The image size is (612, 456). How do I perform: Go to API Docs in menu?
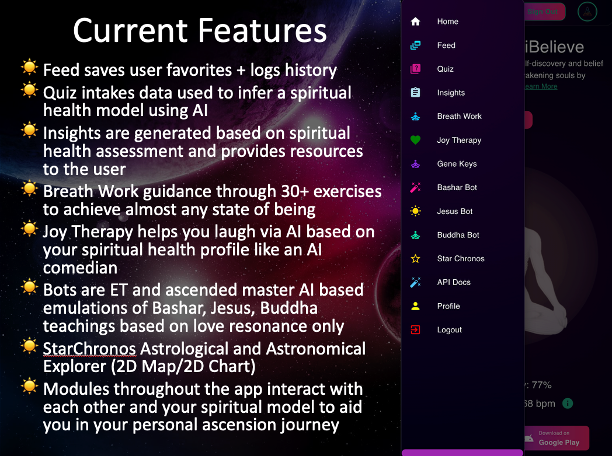454,283
